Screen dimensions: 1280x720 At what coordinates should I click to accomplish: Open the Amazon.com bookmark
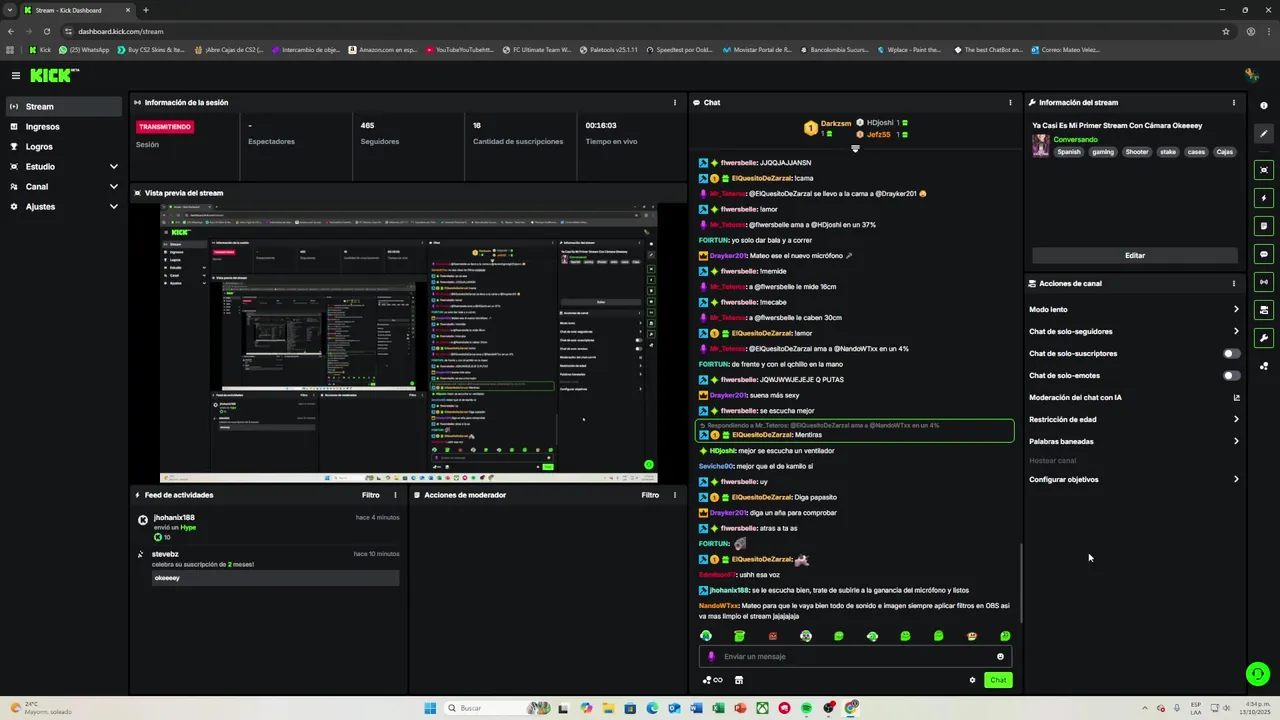pyautogui.click(x=383, y=49)
